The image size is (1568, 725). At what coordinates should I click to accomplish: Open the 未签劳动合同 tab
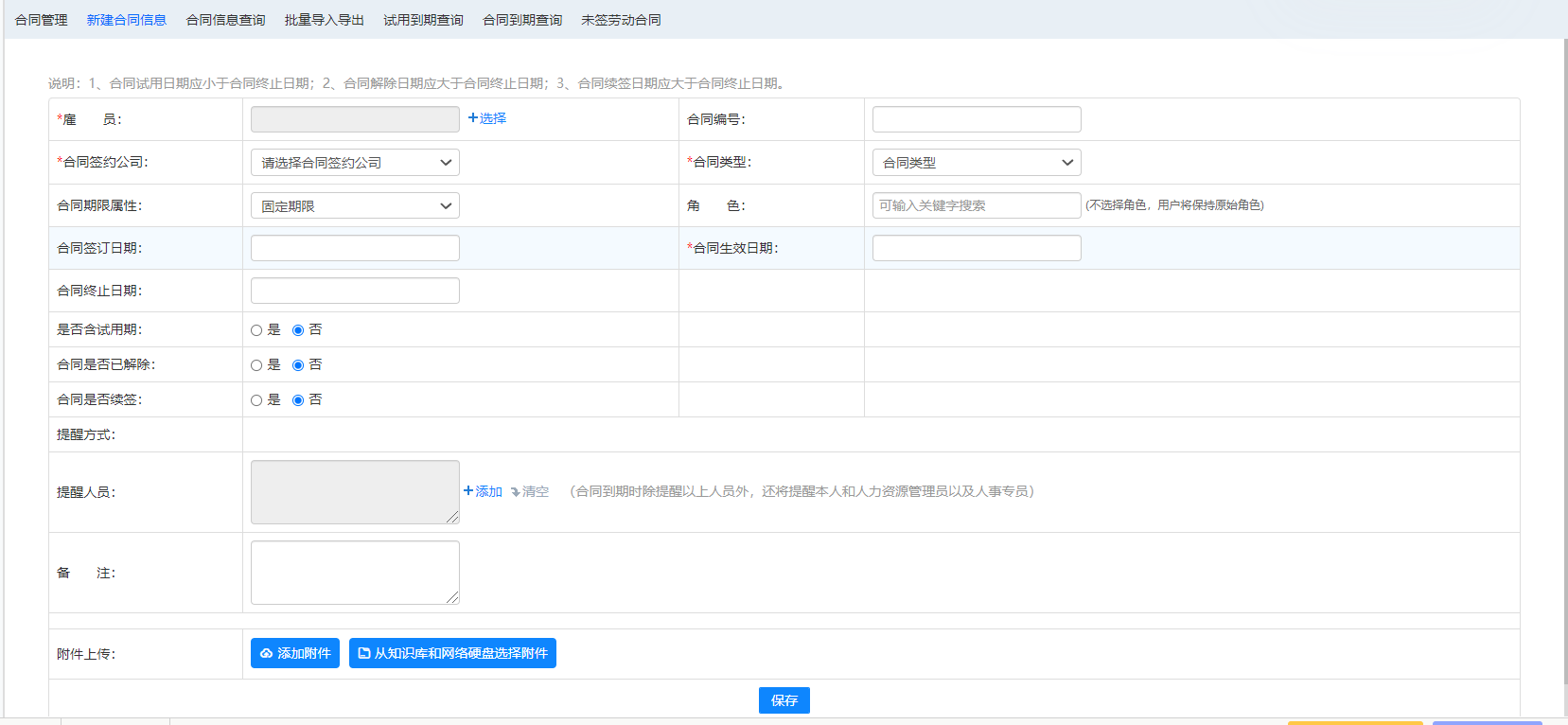621,20
